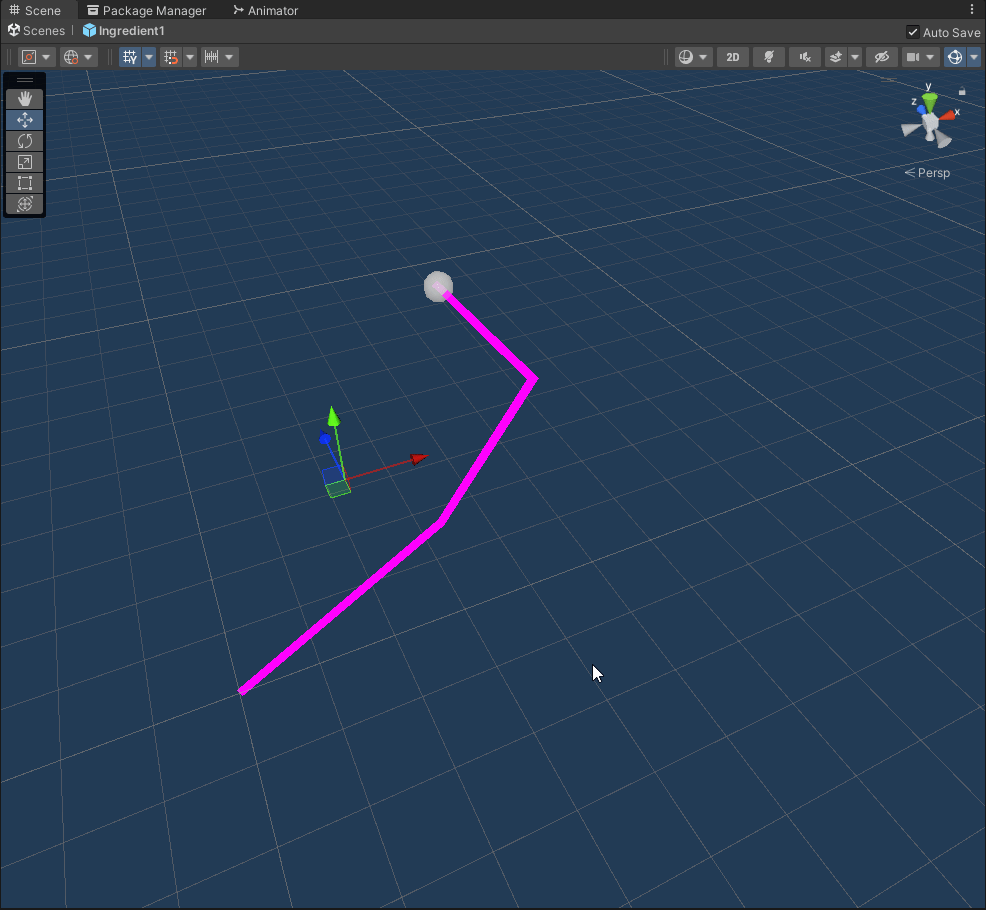This screenshot has height=910, width=986.
Task: Select the Rect tool
Action: [x=25, y=183]
